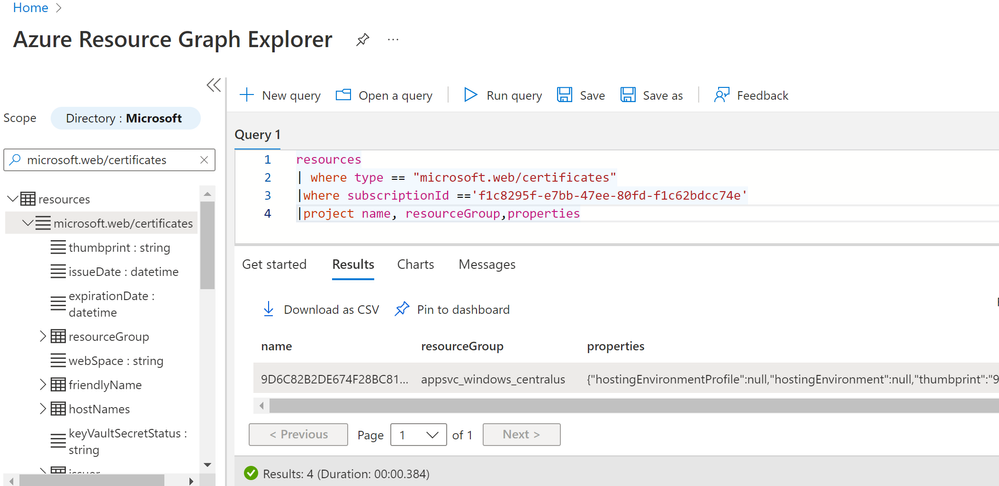This screenshot has height=486, width=999.
Task: Click the Results: 4 status text
Action: (x=346, y=474)
